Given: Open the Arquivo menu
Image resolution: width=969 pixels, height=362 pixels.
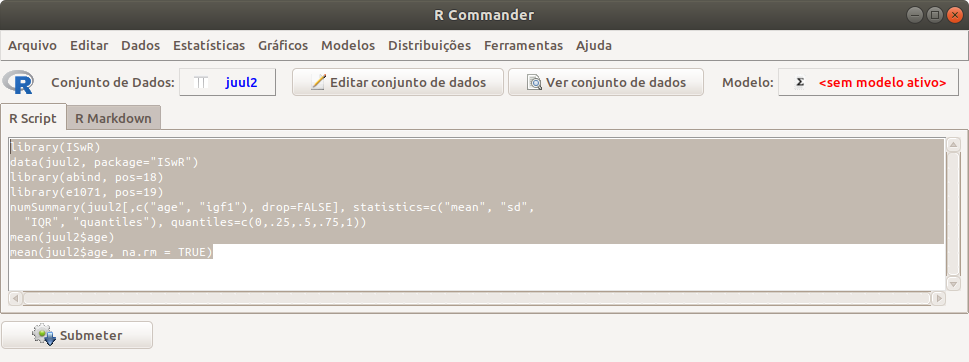Looking at the screenshot, I should pos(32,46).
